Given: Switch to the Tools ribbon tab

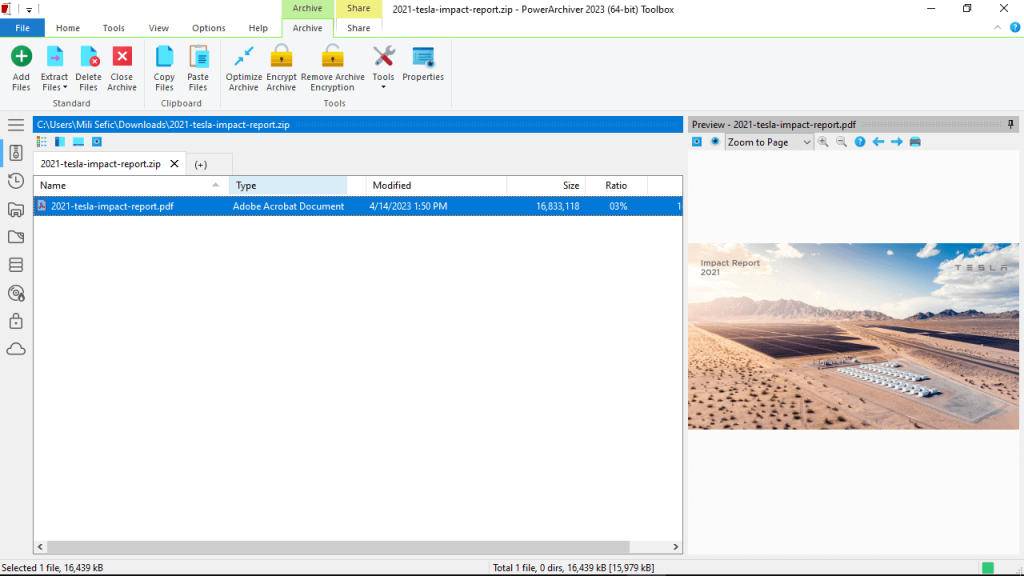Looking at the screenshot, I should pyautogui.click(x=114, y=28).
